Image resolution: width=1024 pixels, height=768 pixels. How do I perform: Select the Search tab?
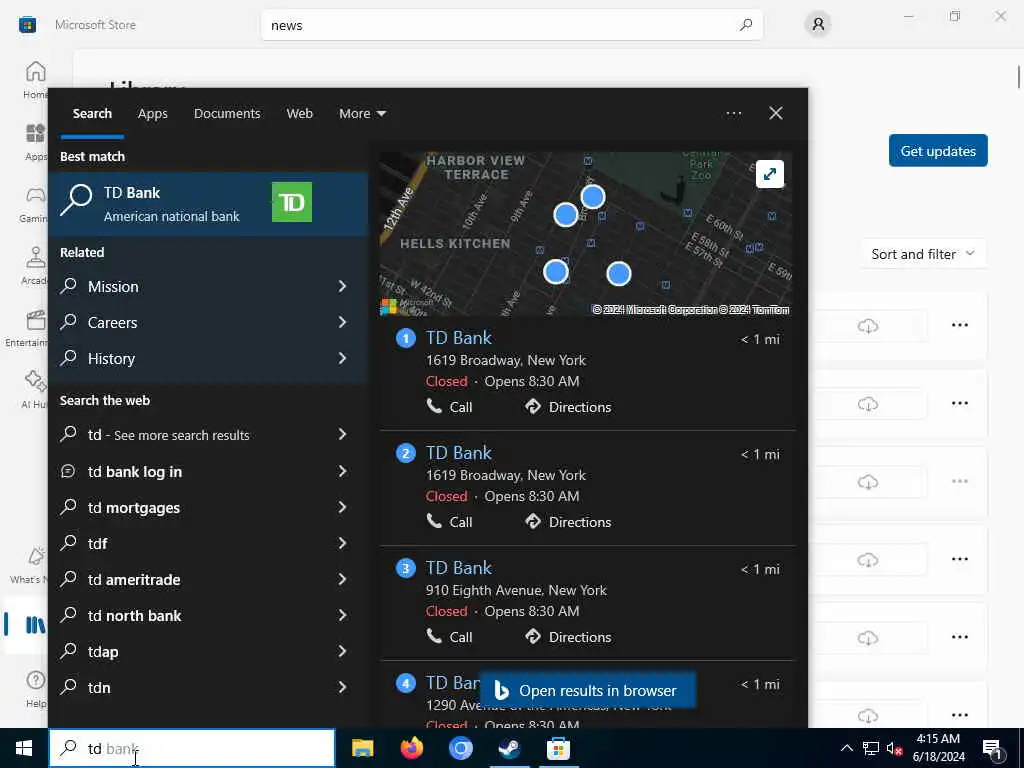click(92, 114)
